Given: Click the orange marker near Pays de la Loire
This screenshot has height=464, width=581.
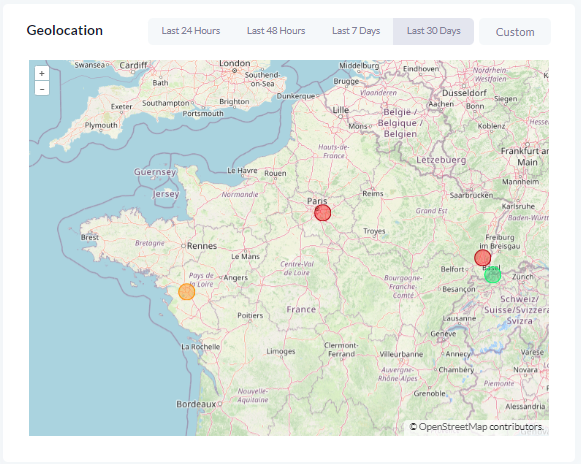Looking at the screenshot, I should pos(186,292).
